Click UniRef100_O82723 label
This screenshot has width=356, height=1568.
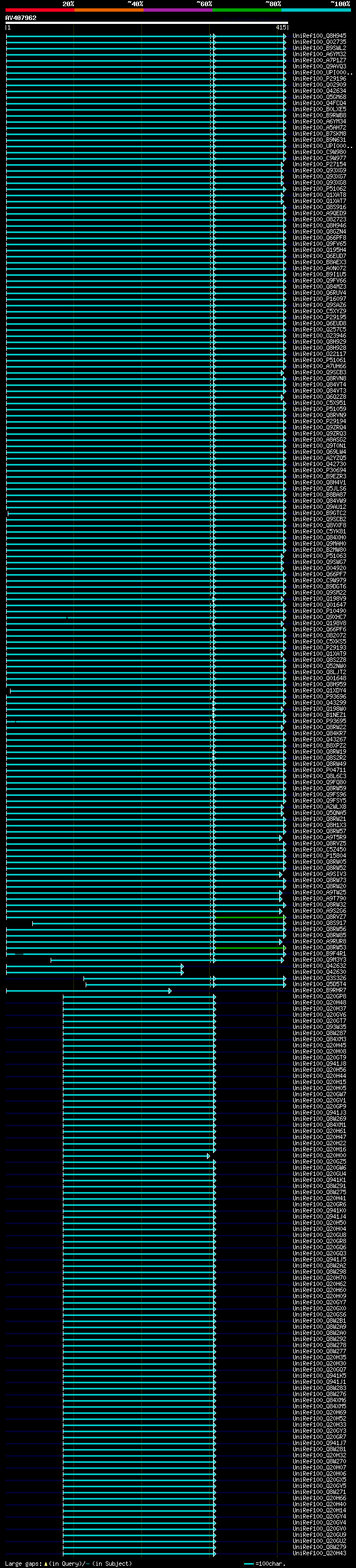point(319,219)
